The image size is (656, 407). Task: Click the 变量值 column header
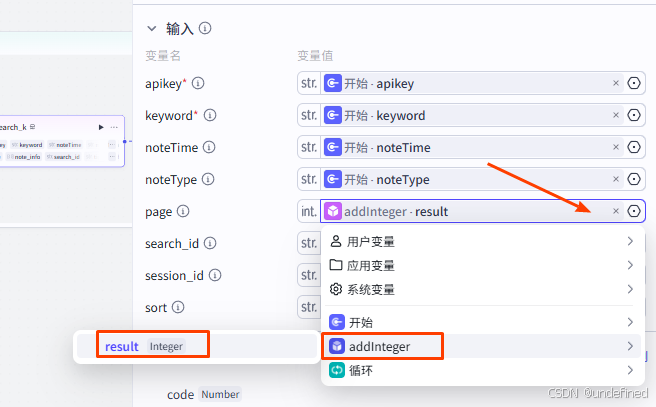click(315, 56)
